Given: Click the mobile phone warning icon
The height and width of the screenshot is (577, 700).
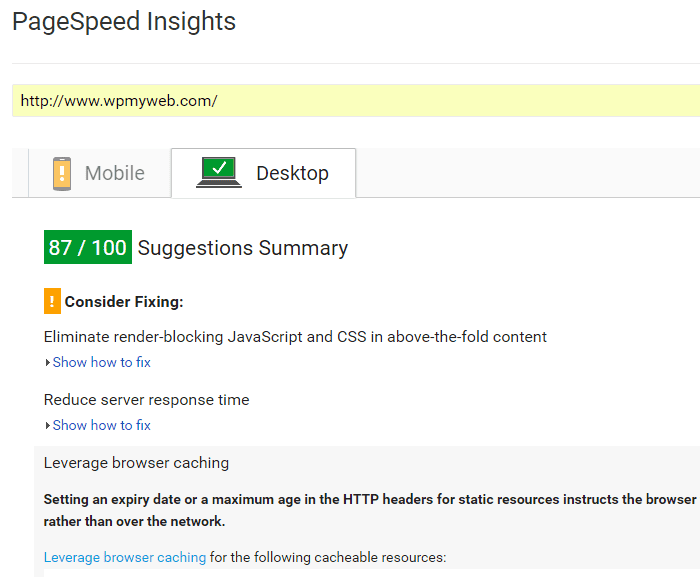Looking at the screenshot, I should tap(62, 174).
